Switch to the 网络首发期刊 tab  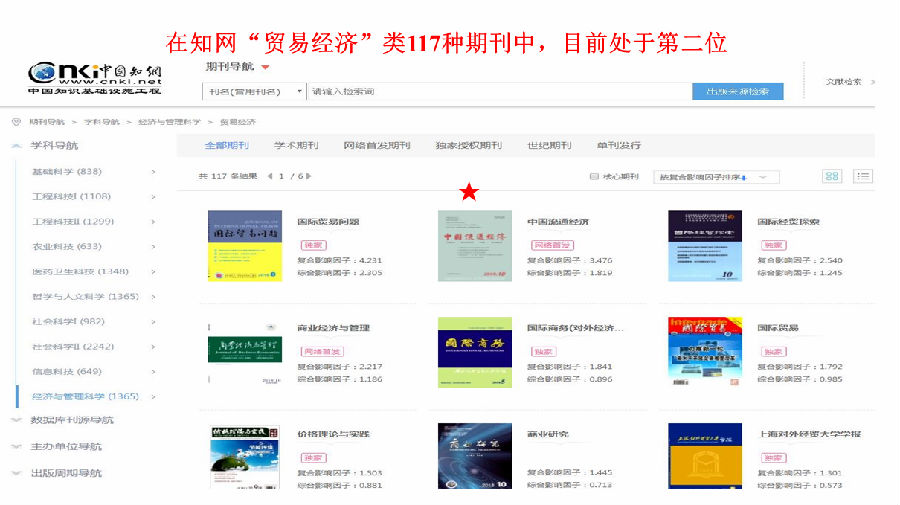tap(376, 145)
